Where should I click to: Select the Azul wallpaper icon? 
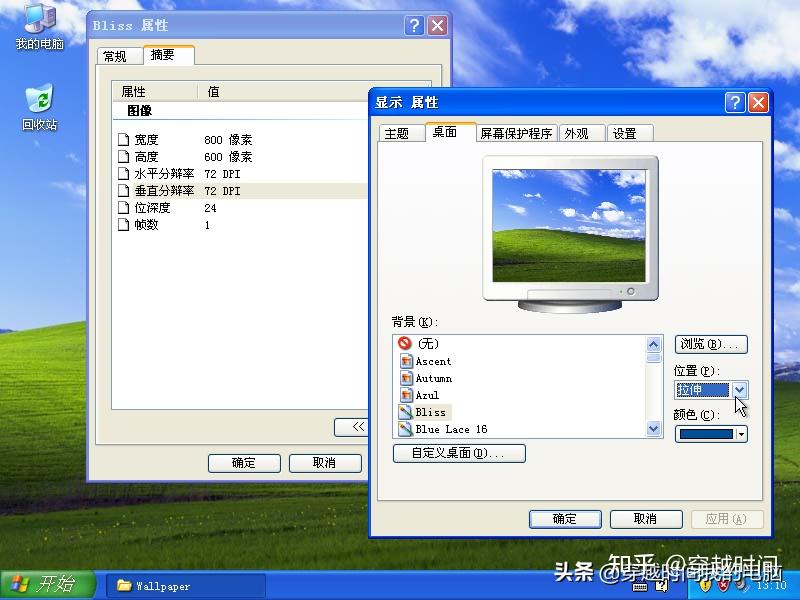pos(406,395)
